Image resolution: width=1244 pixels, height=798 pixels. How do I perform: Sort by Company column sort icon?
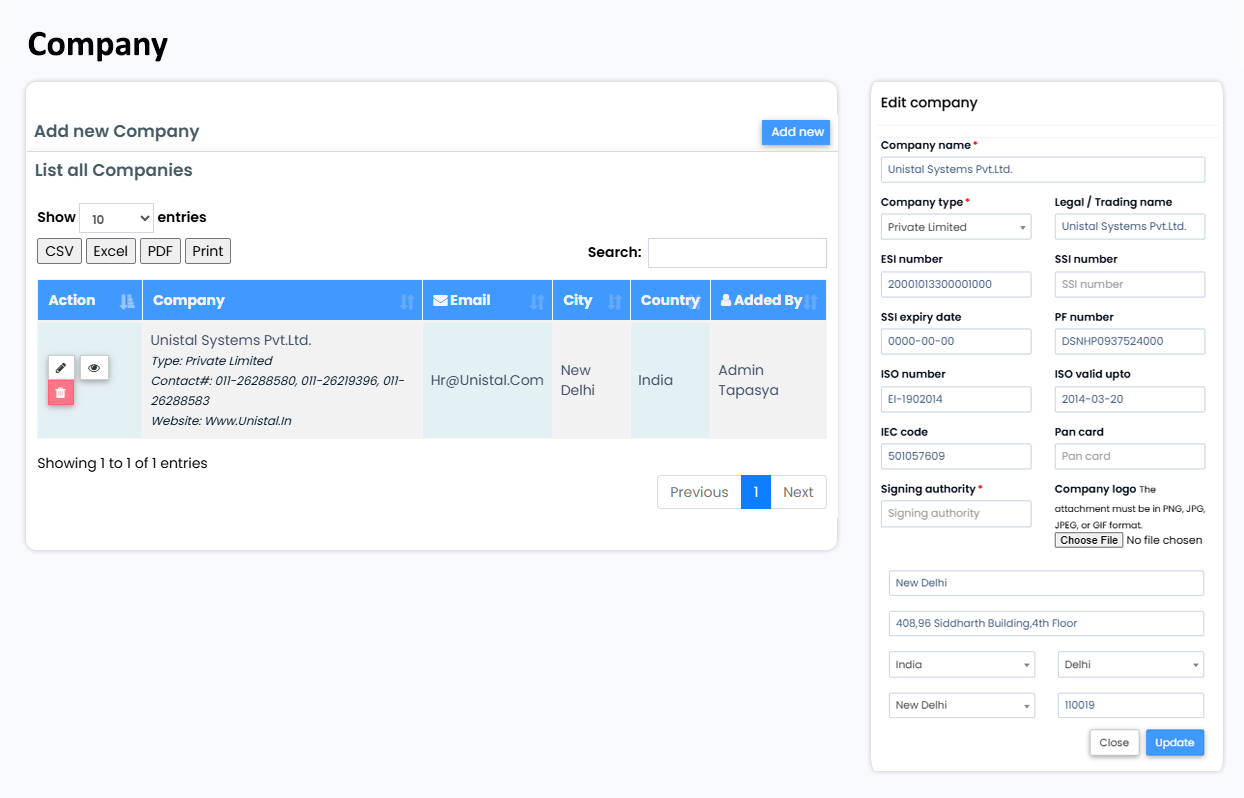(x=407, y=301)
